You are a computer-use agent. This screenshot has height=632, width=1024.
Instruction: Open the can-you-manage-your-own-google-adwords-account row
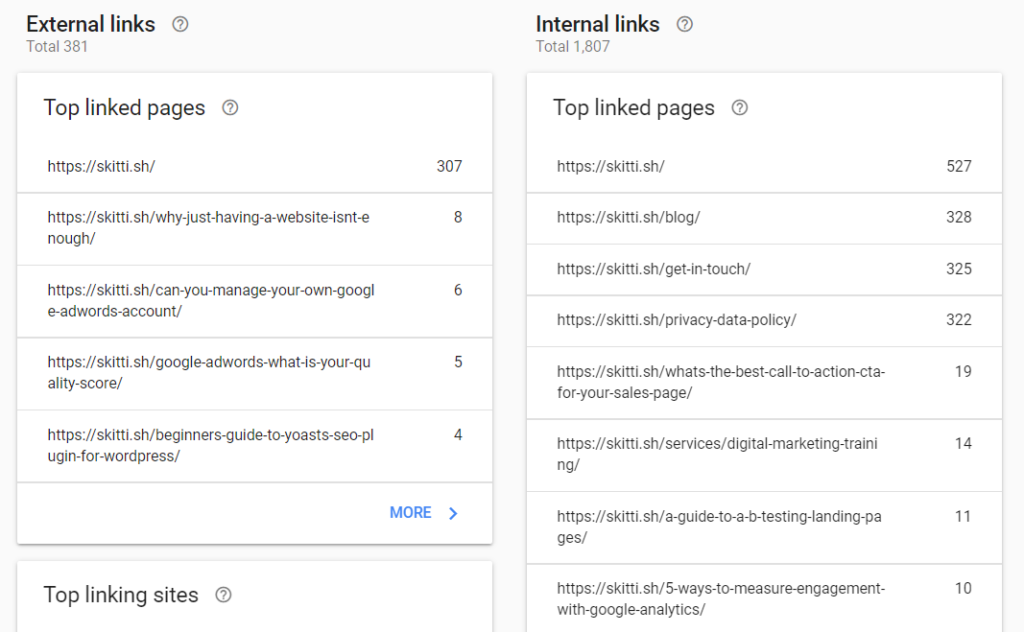pyautogui.click(x=255, y=301)
